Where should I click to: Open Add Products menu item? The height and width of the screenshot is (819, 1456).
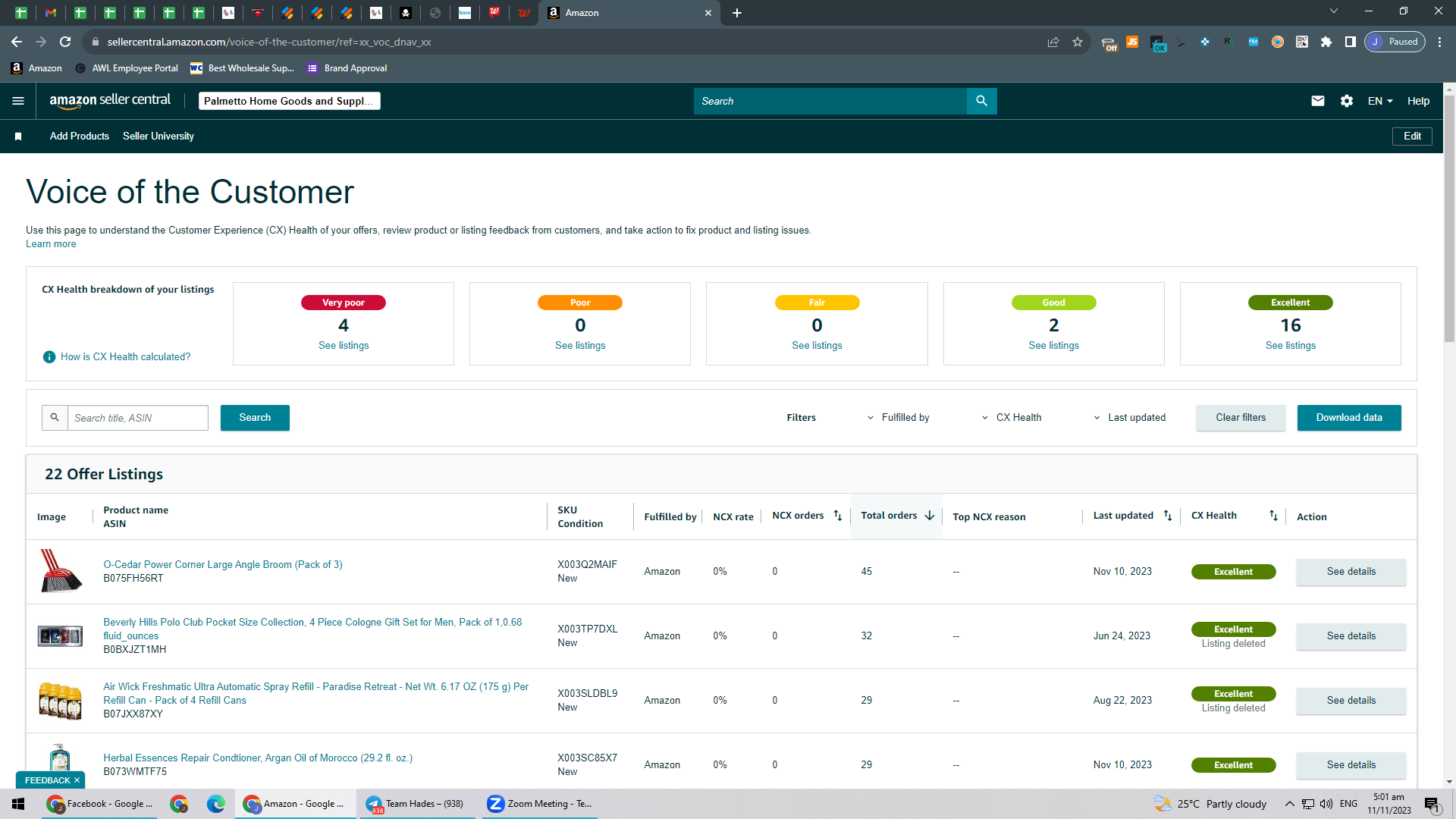[x=80, y=136]
